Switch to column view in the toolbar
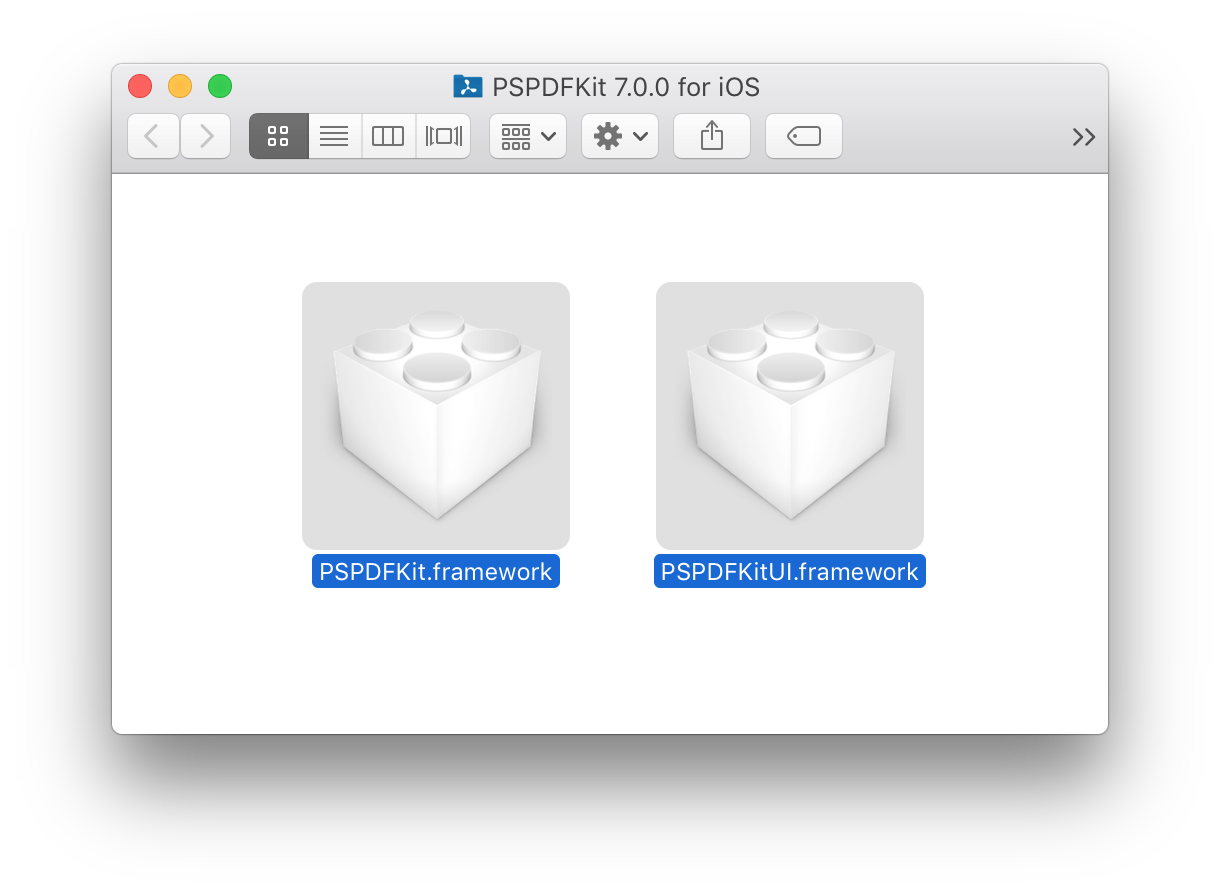The width and height of the screenshot is (1220, 894). point(388,136)
